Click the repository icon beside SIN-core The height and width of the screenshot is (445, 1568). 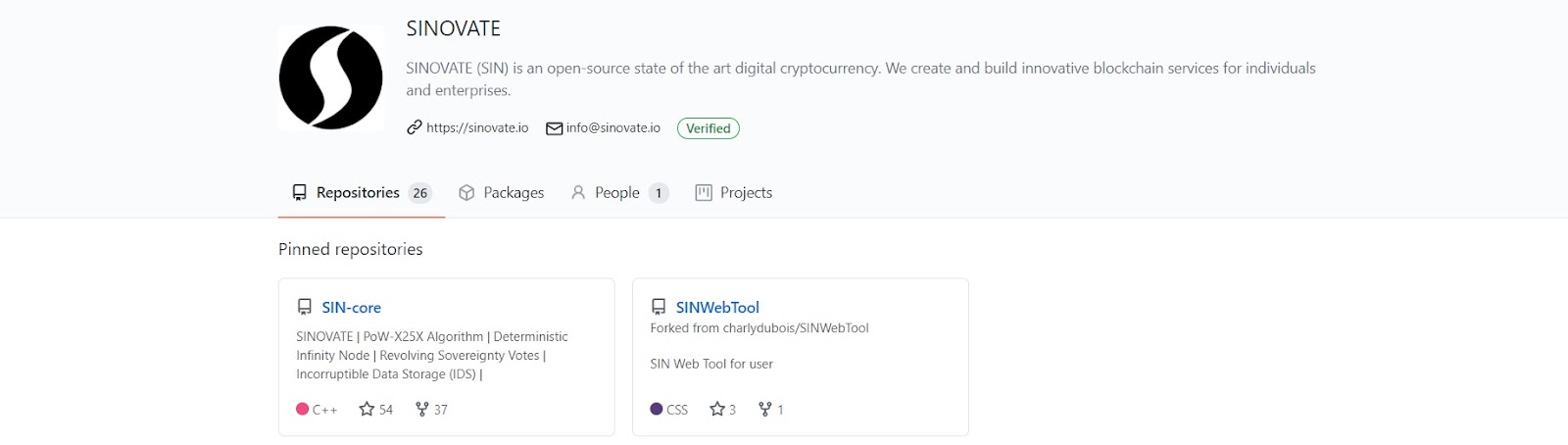click(305, 308)
